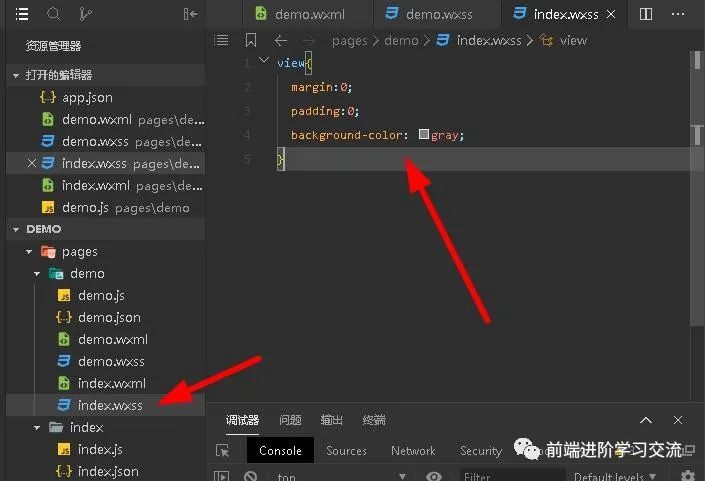Screen dimensions: 705x481
Task: Toggle the eye icon in console toolbar
Action: (x=434, y=477)
